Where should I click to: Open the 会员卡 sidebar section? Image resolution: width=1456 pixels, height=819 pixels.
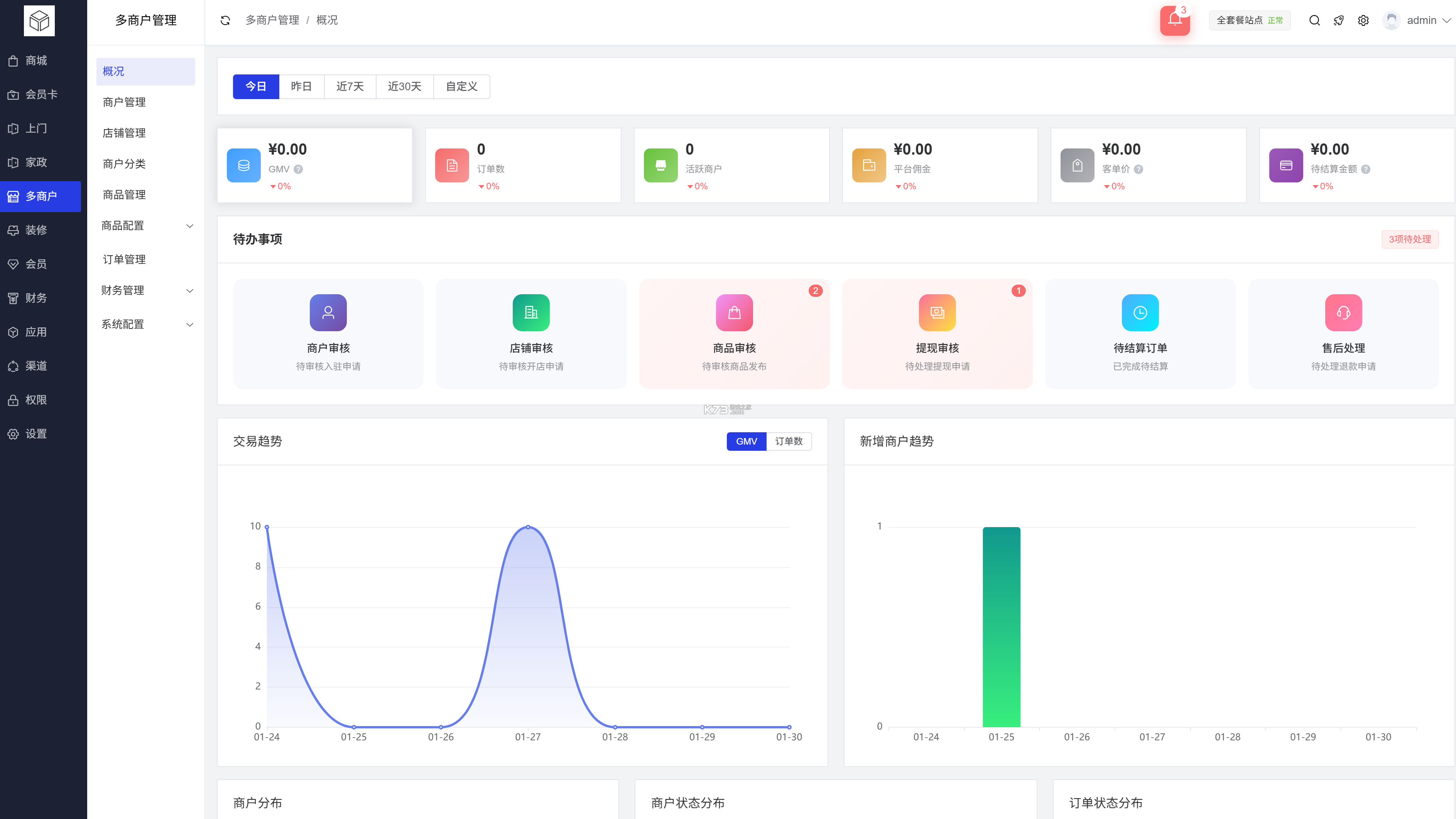tap(40, 94)
